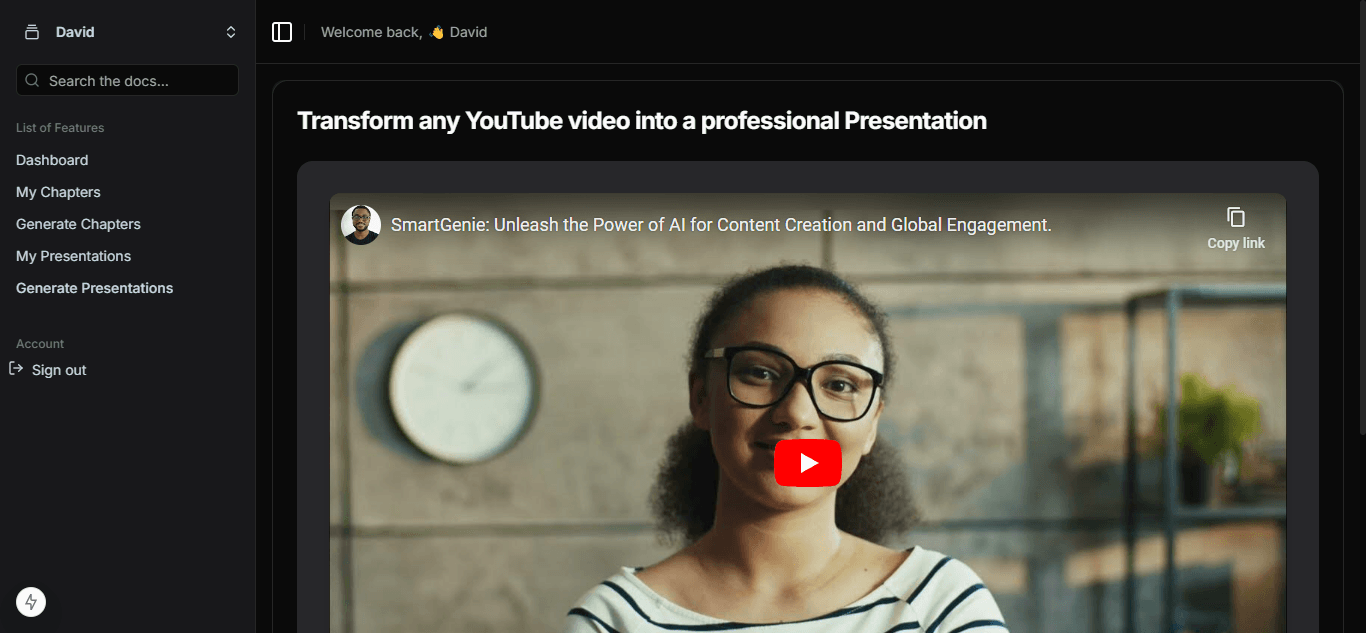Toggle the sidebar panel icon
The width and height of the screenshot is (1366, 633).
click(x=282, y=32)
